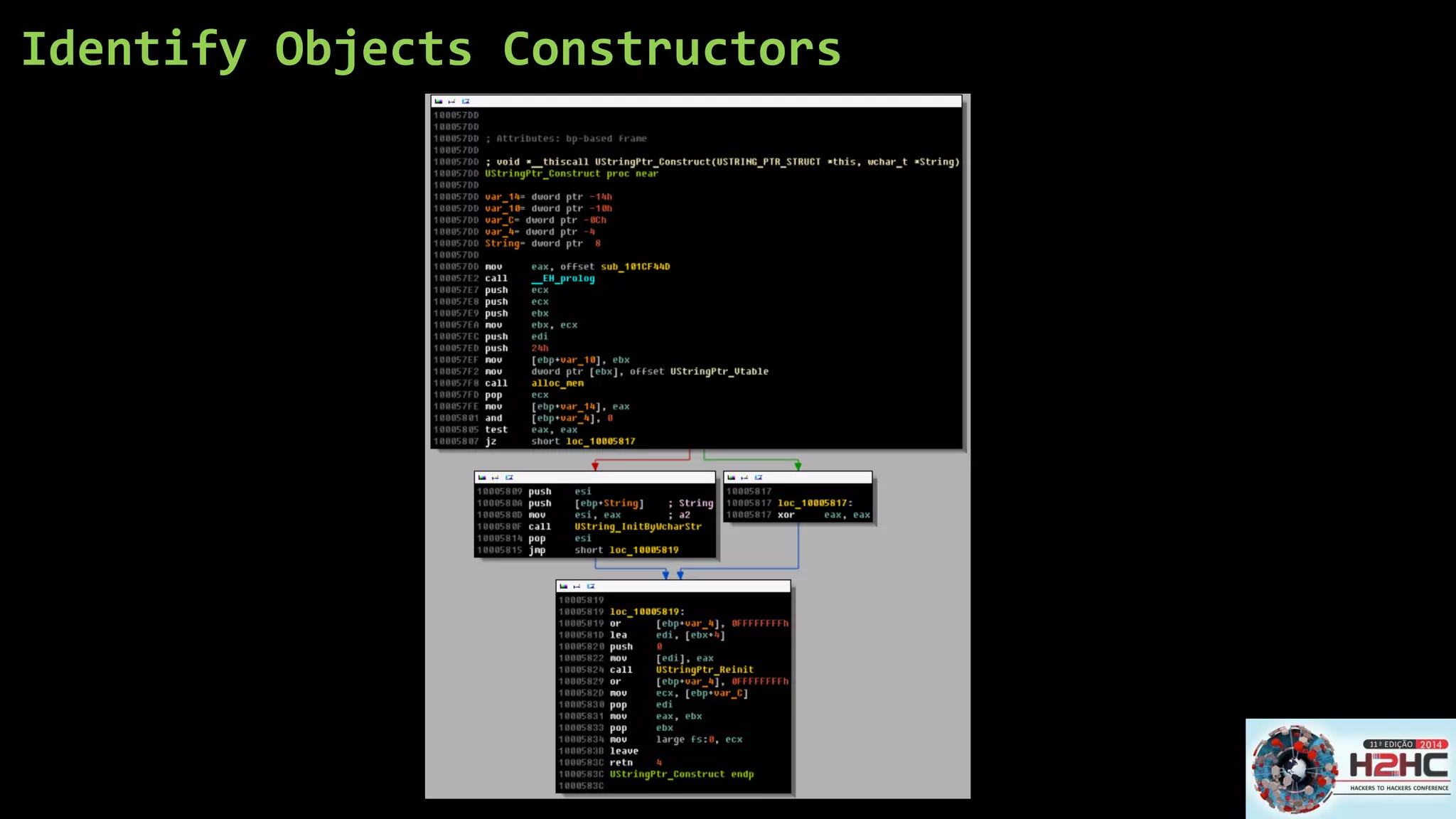Select the 'UStringPtr_Construct proc near' line
Viewport: 1456px width, 819px height.
[x=572, y=173]
